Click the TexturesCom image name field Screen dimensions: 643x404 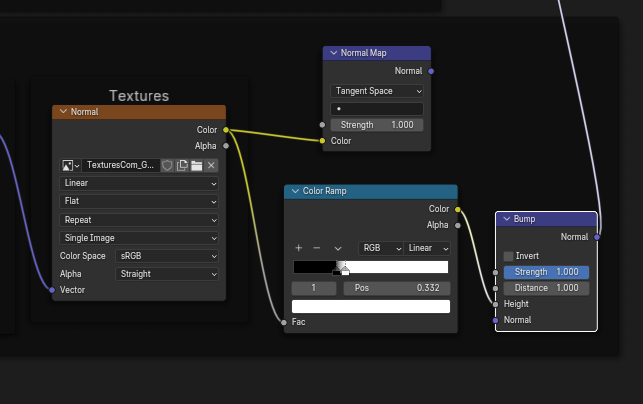point(121,165)
